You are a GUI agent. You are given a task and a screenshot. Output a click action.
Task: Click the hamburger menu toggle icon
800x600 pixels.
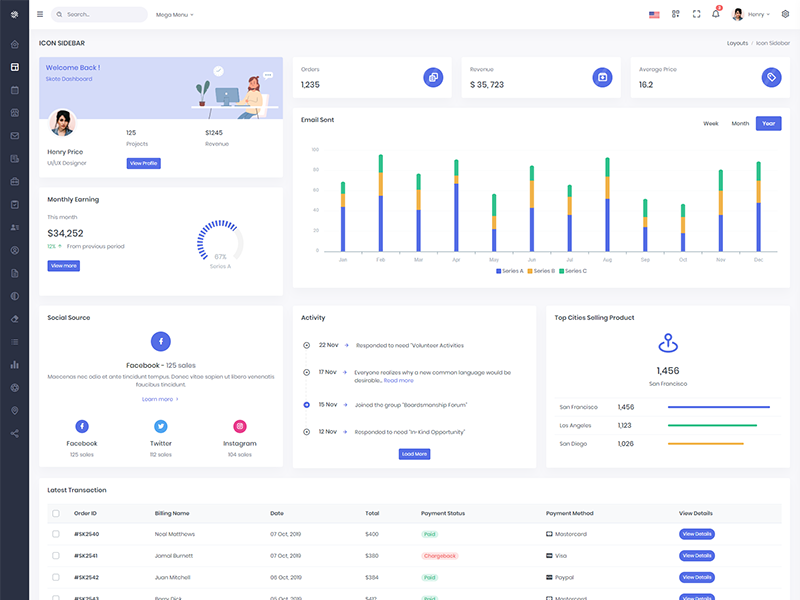(40, 14)
